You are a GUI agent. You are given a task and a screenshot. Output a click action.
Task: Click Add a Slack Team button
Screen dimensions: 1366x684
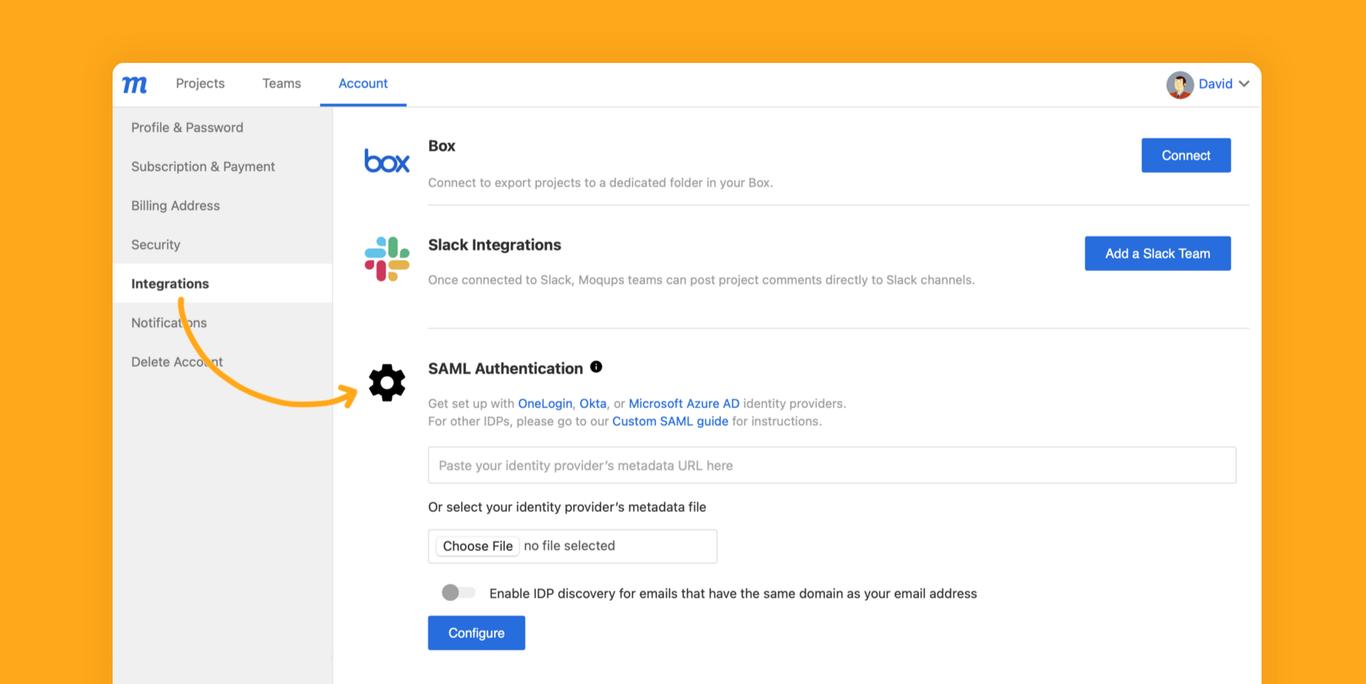click(1157, 254)
